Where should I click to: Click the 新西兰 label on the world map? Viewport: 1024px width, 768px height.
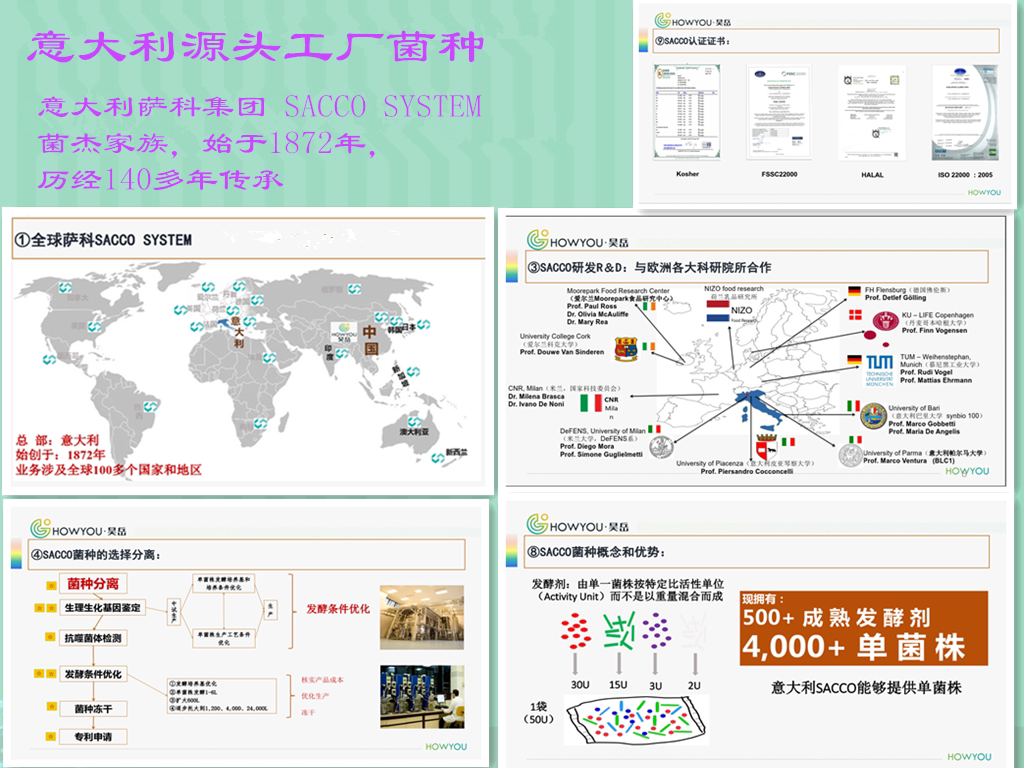456,451
